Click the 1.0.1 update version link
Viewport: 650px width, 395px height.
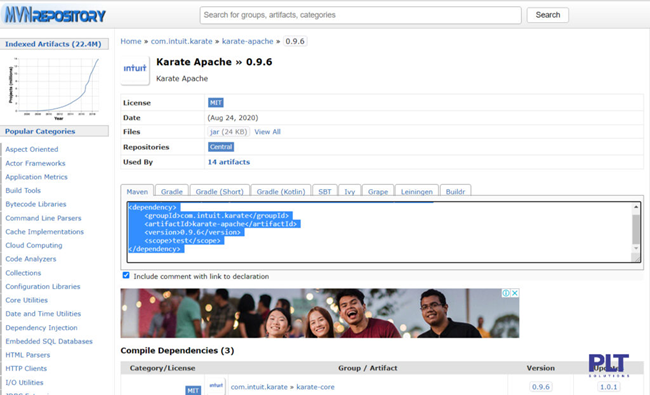609,387
